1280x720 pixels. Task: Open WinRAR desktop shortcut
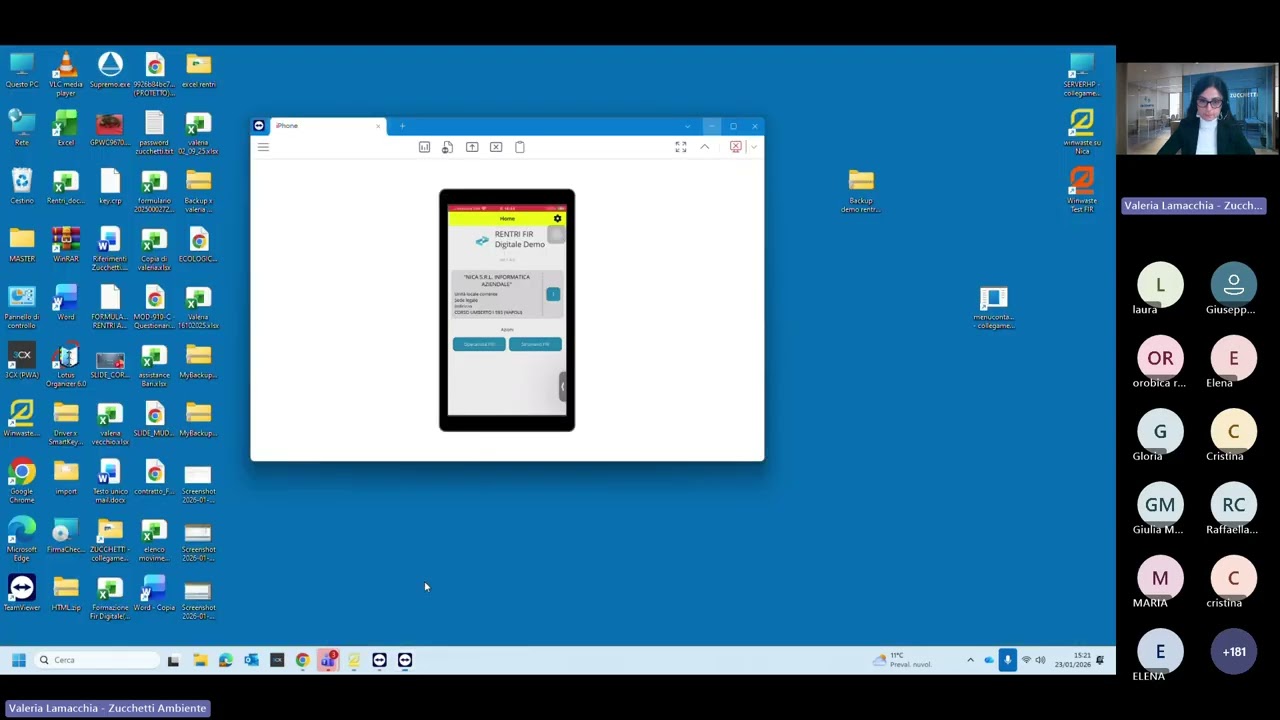66,245
